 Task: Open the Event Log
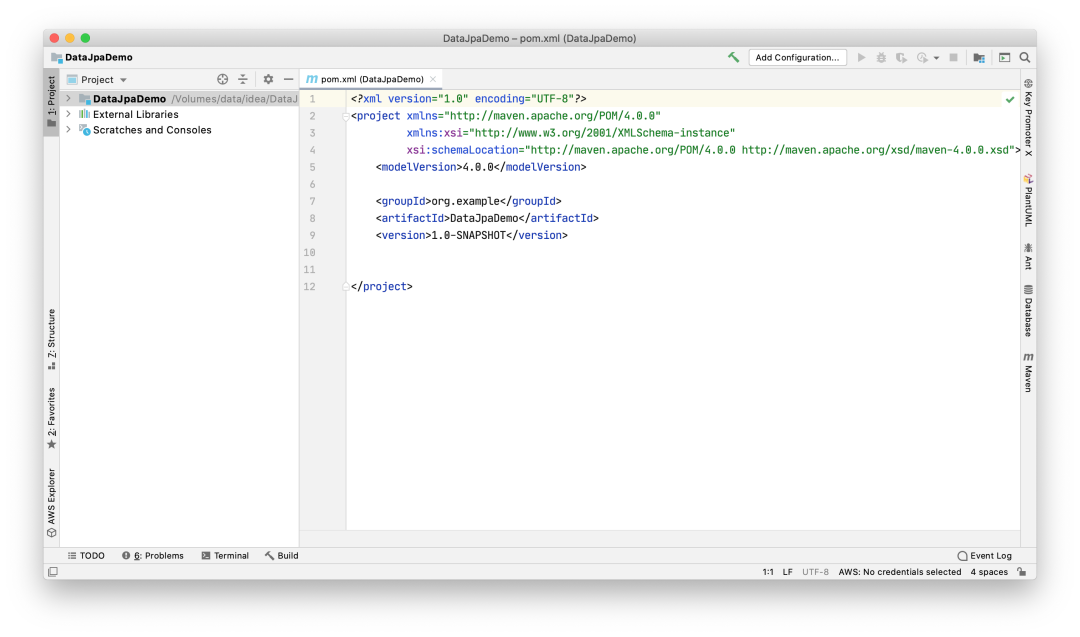coord(985,556)
